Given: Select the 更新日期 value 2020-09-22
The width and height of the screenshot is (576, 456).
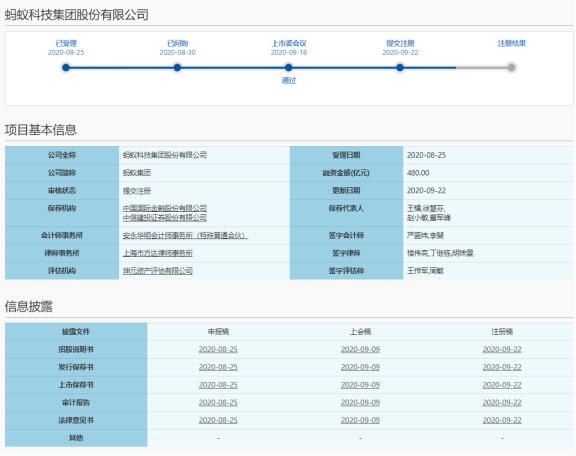Looking at the screenshot, I should (426, 190).
